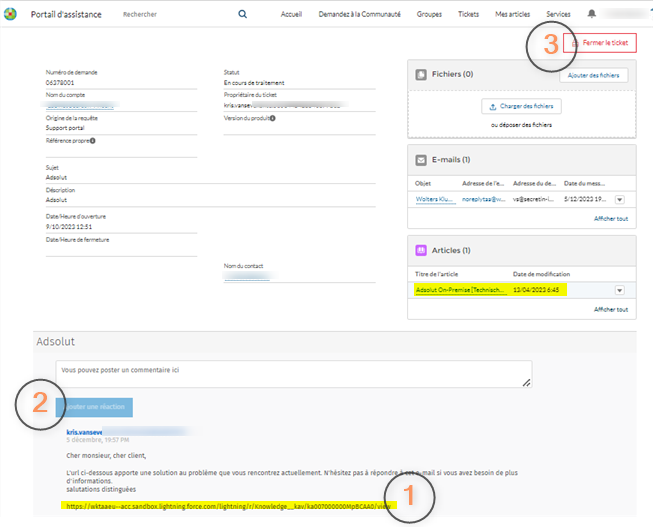Image resolution: width=653 pixels, height=527 pixels.
Task: Click the noreplytaa@w... email address cell
Action: [484, 199]
